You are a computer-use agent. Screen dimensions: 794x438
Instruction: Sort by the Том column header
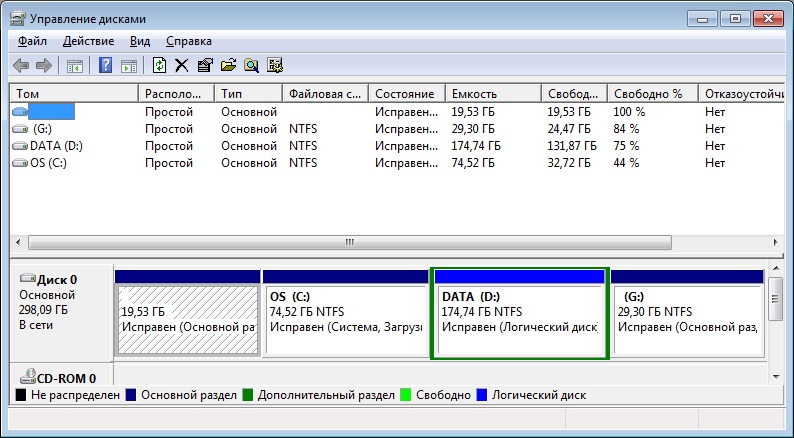coord(74,94)
